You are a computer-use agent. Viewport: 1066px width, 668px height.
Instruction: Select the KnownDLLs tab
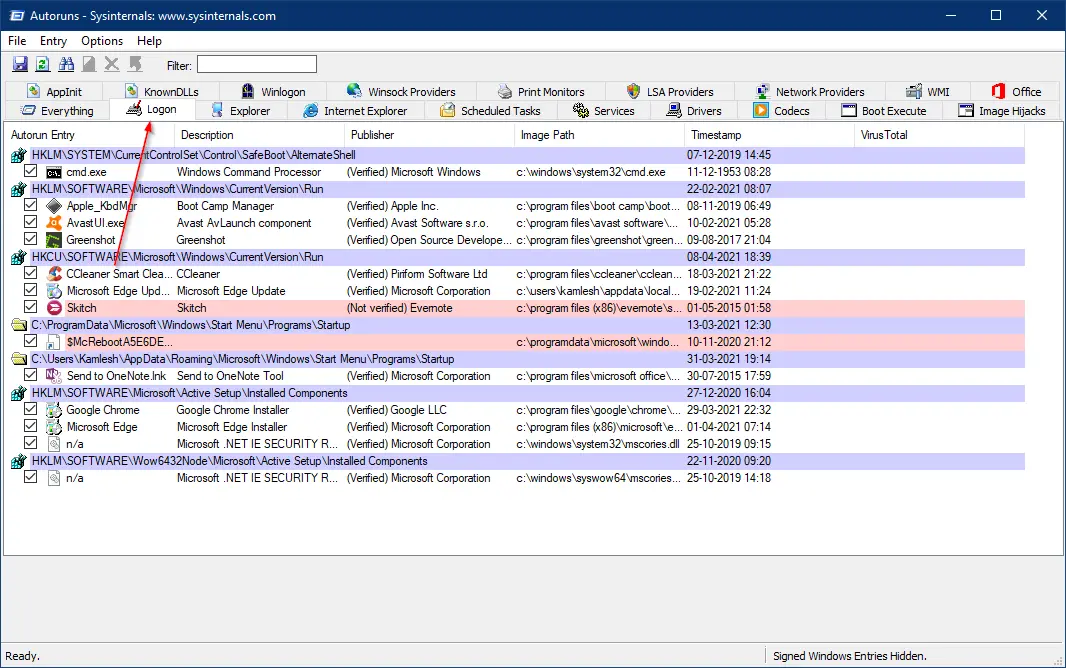(162, 92)
